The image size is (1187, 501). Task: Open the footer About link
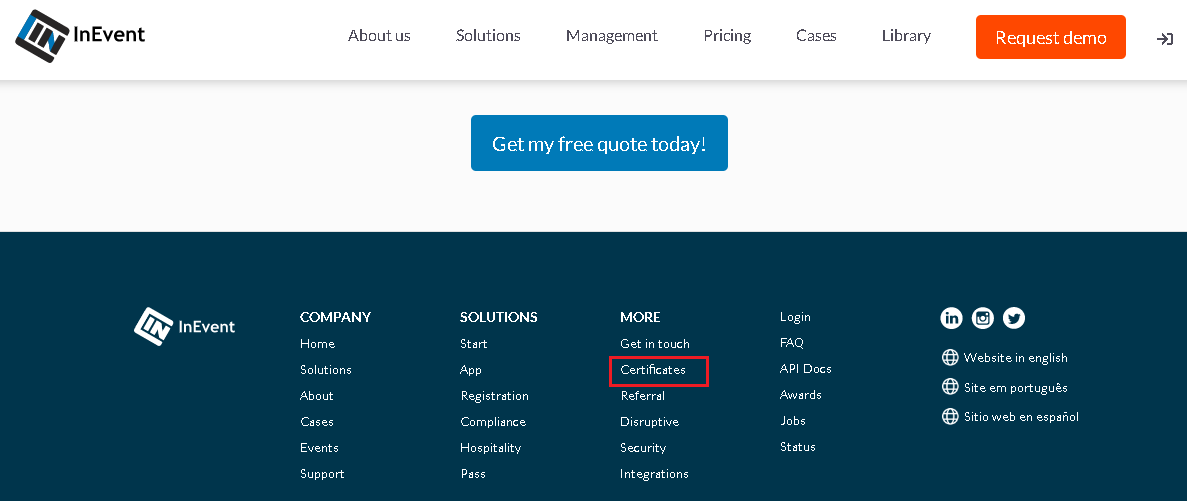[316, 396]
